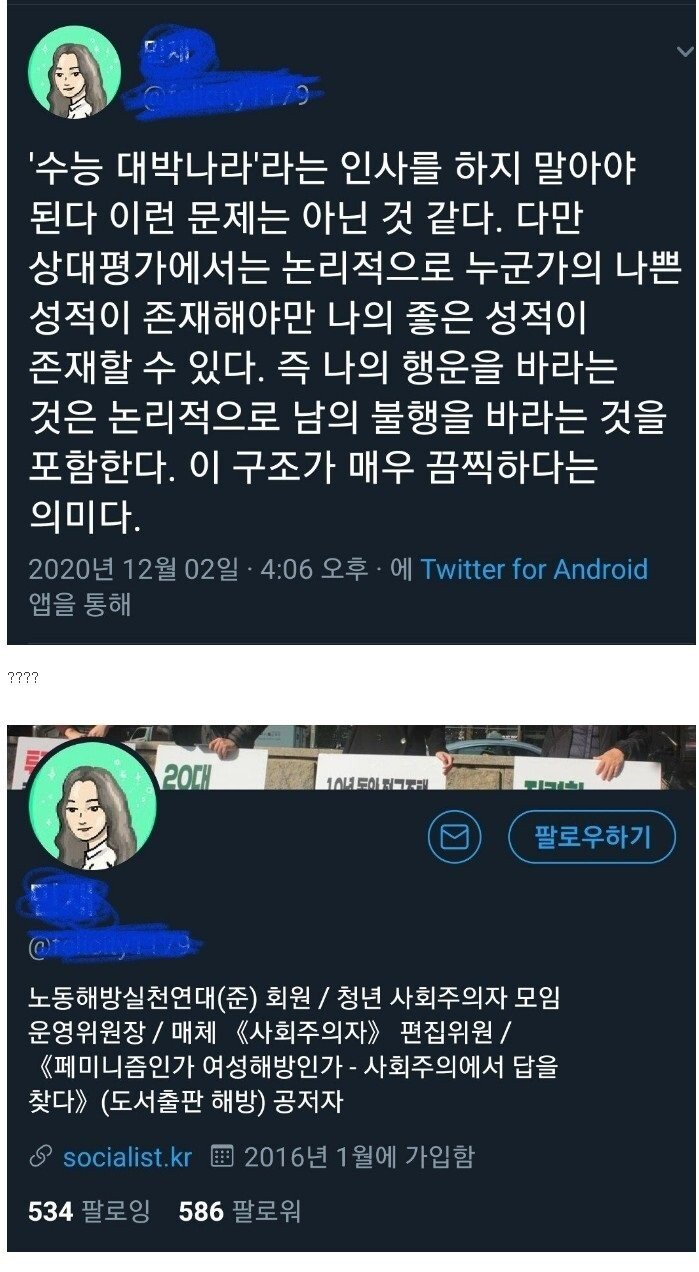Screen dimensions: 699x1272
Task: Click the tweet author's avatar
Action: coord(73,71)
